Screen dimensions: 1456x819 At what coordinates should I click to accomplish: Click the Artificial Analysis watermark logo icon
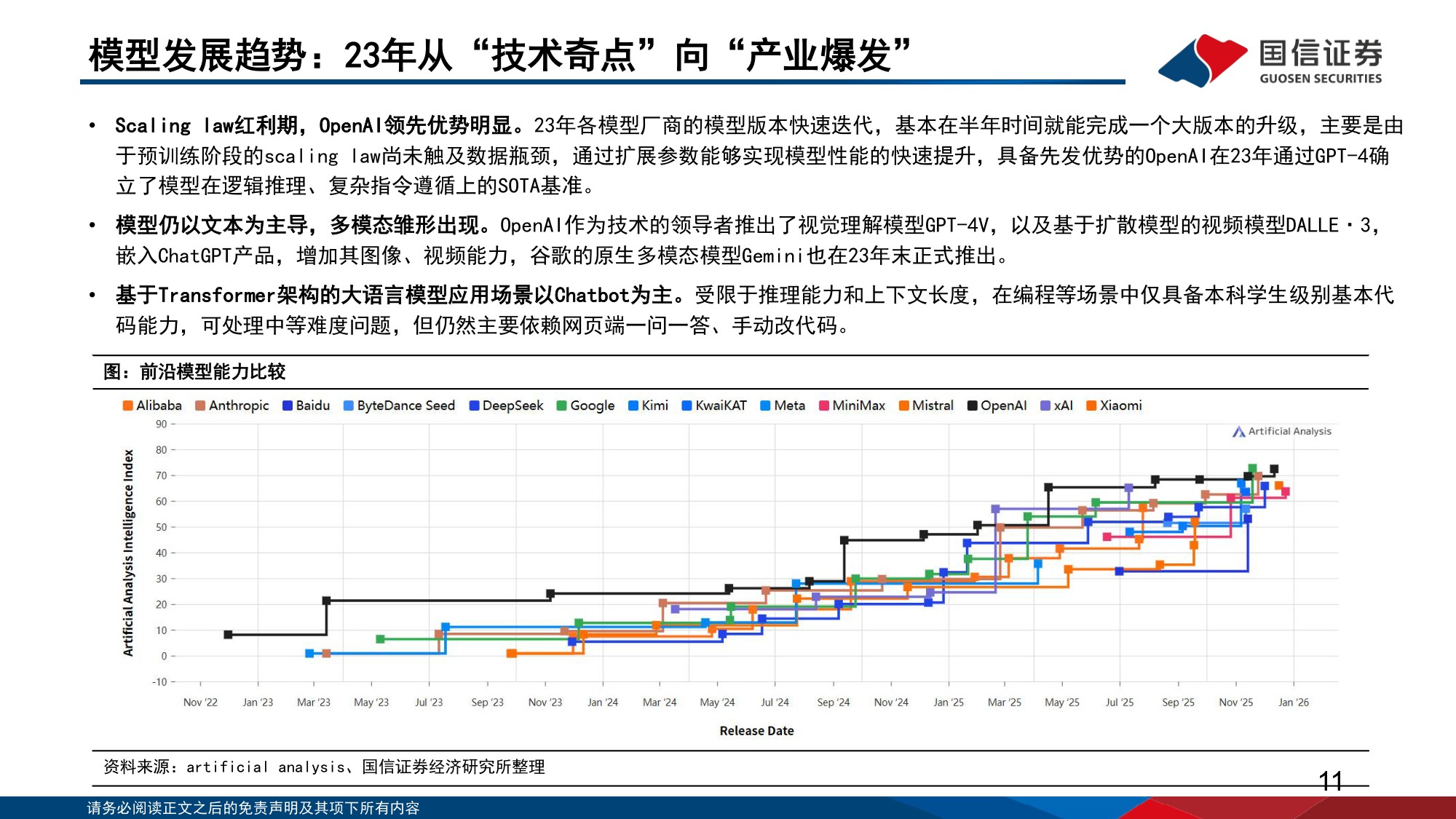(x=1238, y=432)
